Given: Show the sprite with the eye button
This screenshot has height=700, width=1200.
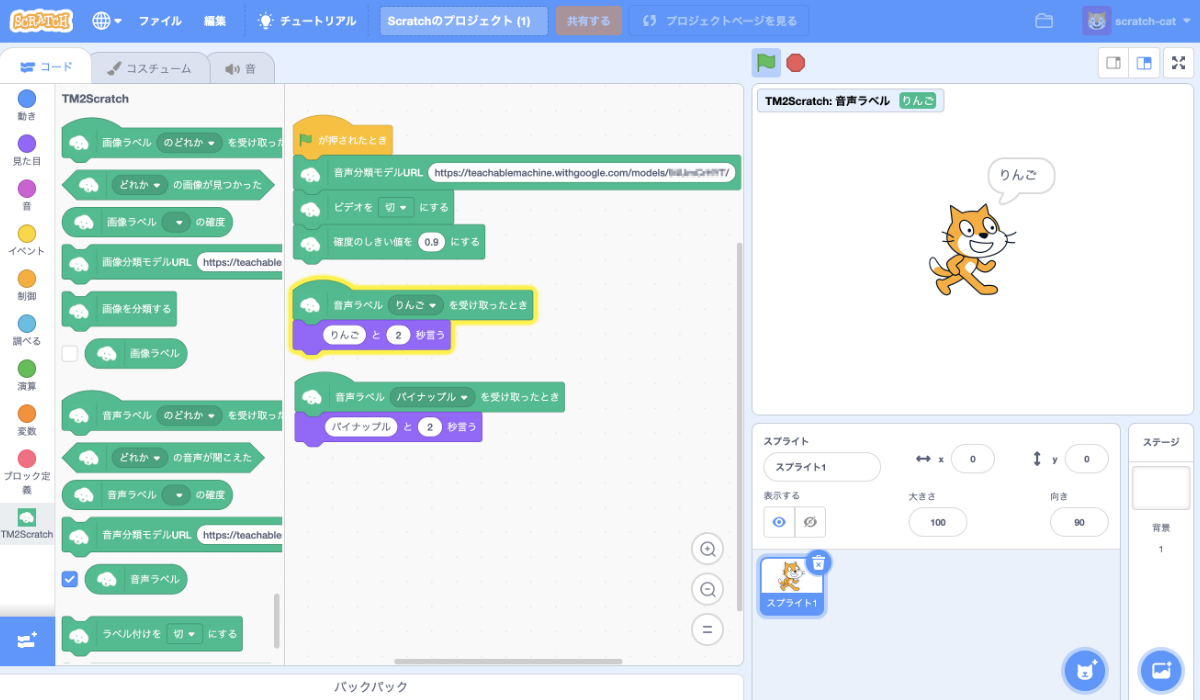Looking at the screenshot, I should click(x=779, y=522).
